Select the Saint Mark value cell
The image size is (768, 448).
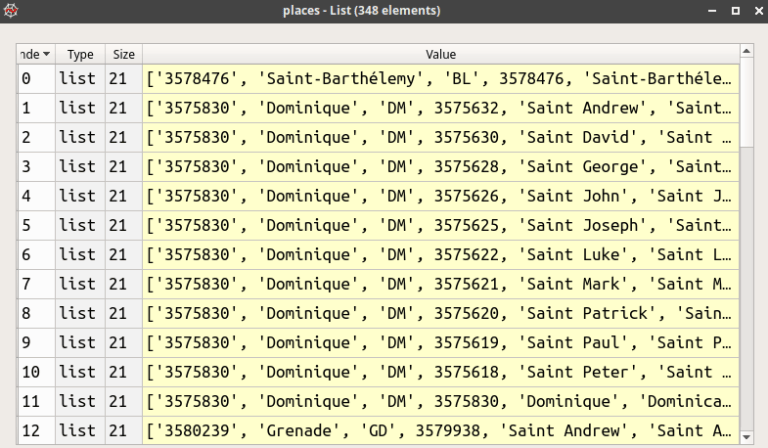pos(441,284)
